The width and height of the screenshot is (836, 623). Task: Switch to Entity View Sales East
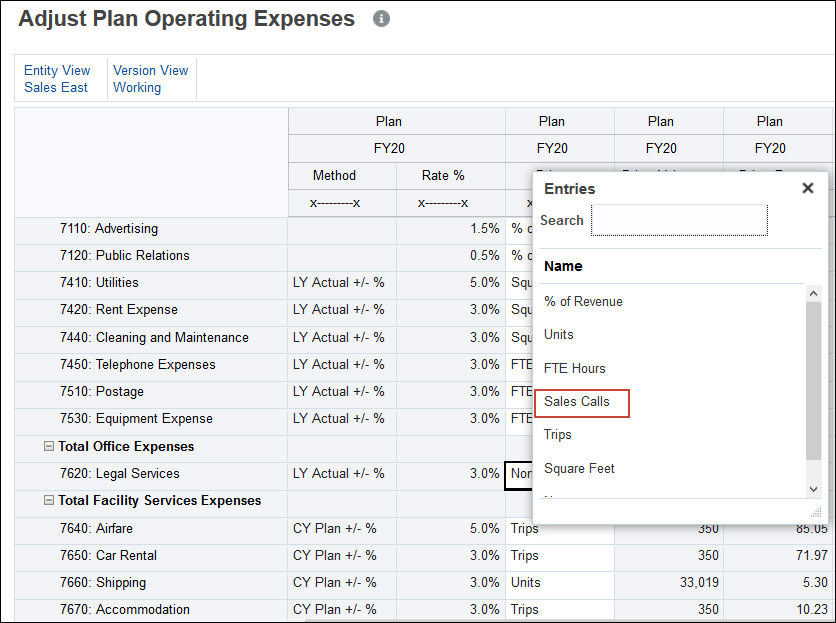coord(57,79)
